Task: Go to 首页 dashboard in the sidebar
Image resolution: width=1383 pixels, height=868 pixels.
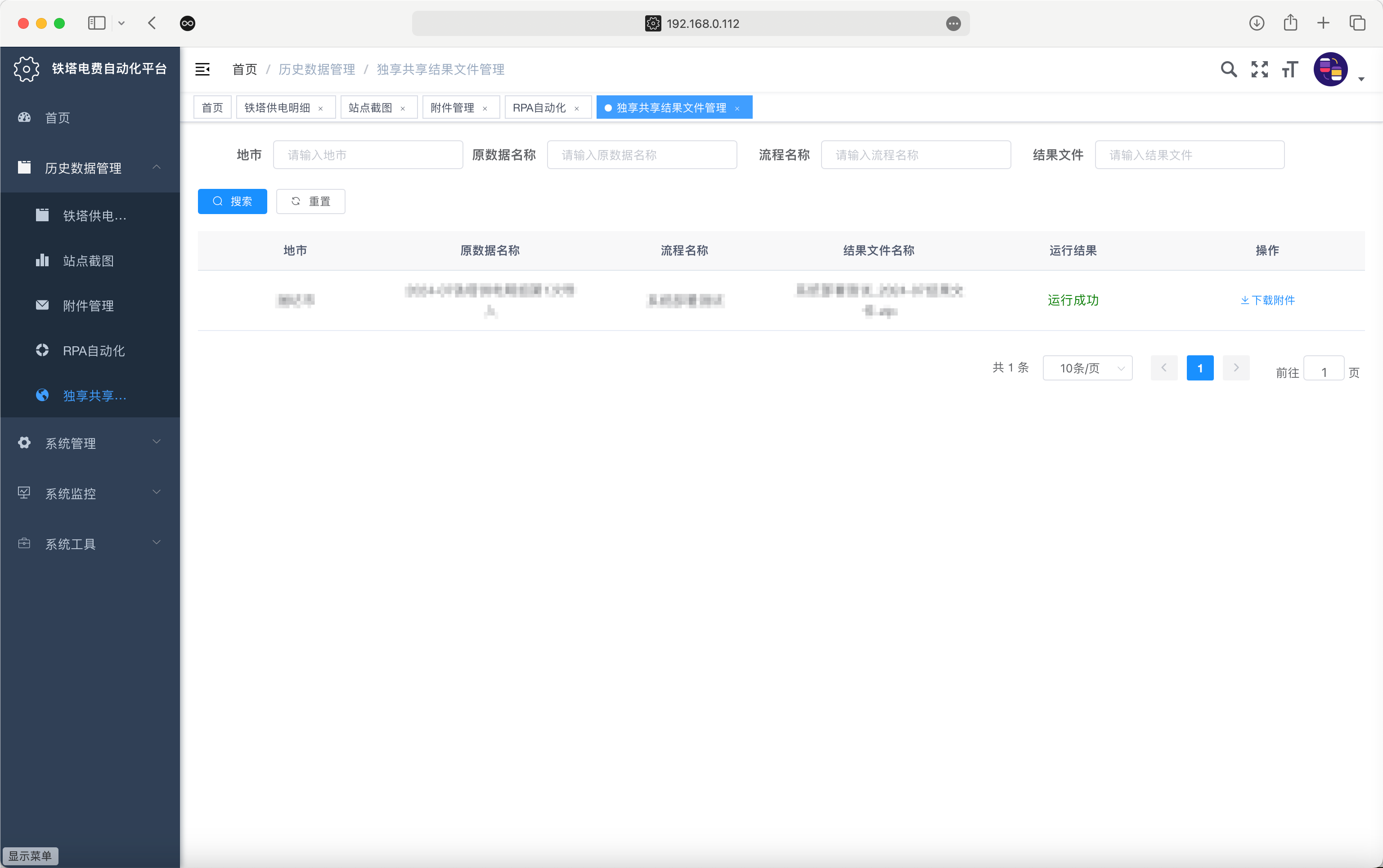Action: tap(58, 118)
